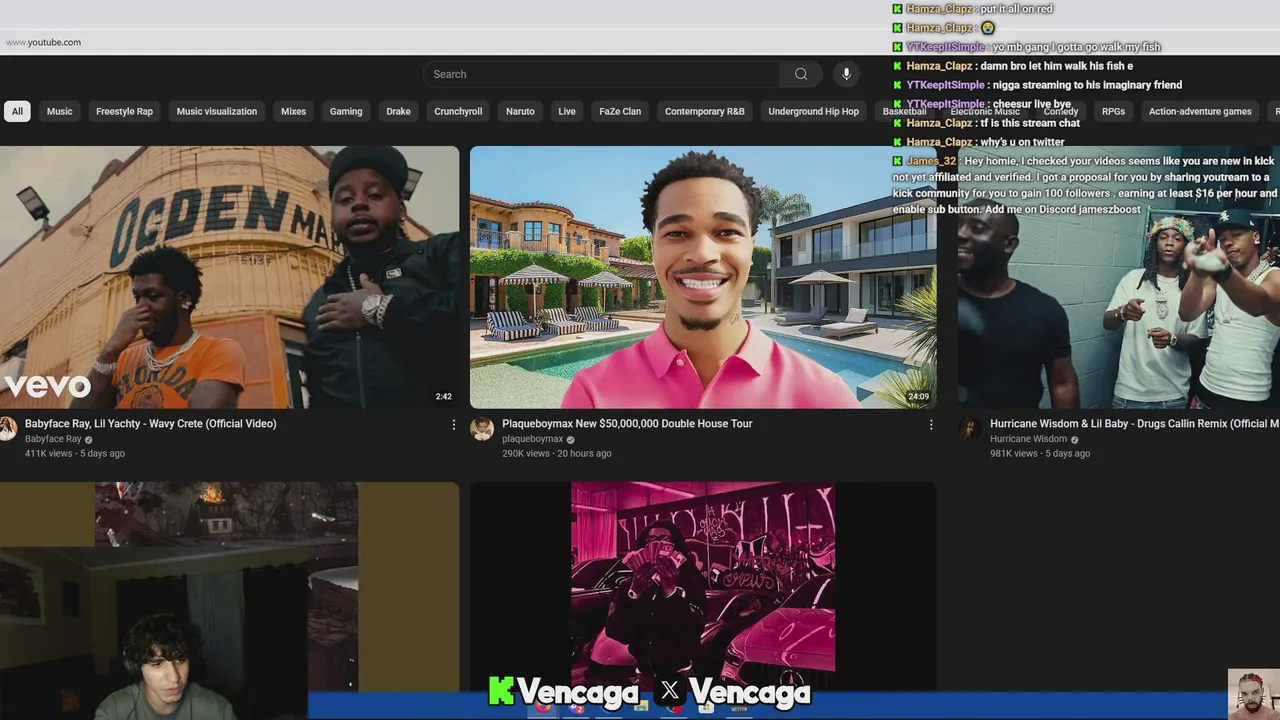Select the Live chip
The image size is (1280, 720).
click(567, 112)
